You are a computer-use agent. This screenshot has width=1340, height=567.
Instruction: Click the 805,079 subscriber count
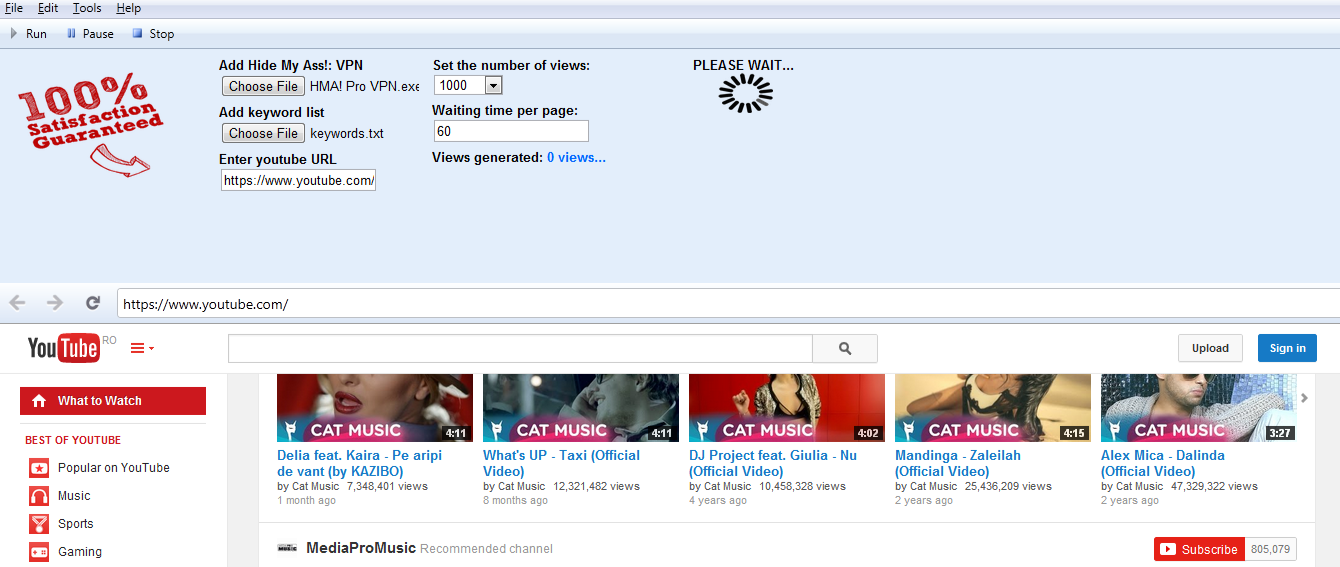[1270, 549]
